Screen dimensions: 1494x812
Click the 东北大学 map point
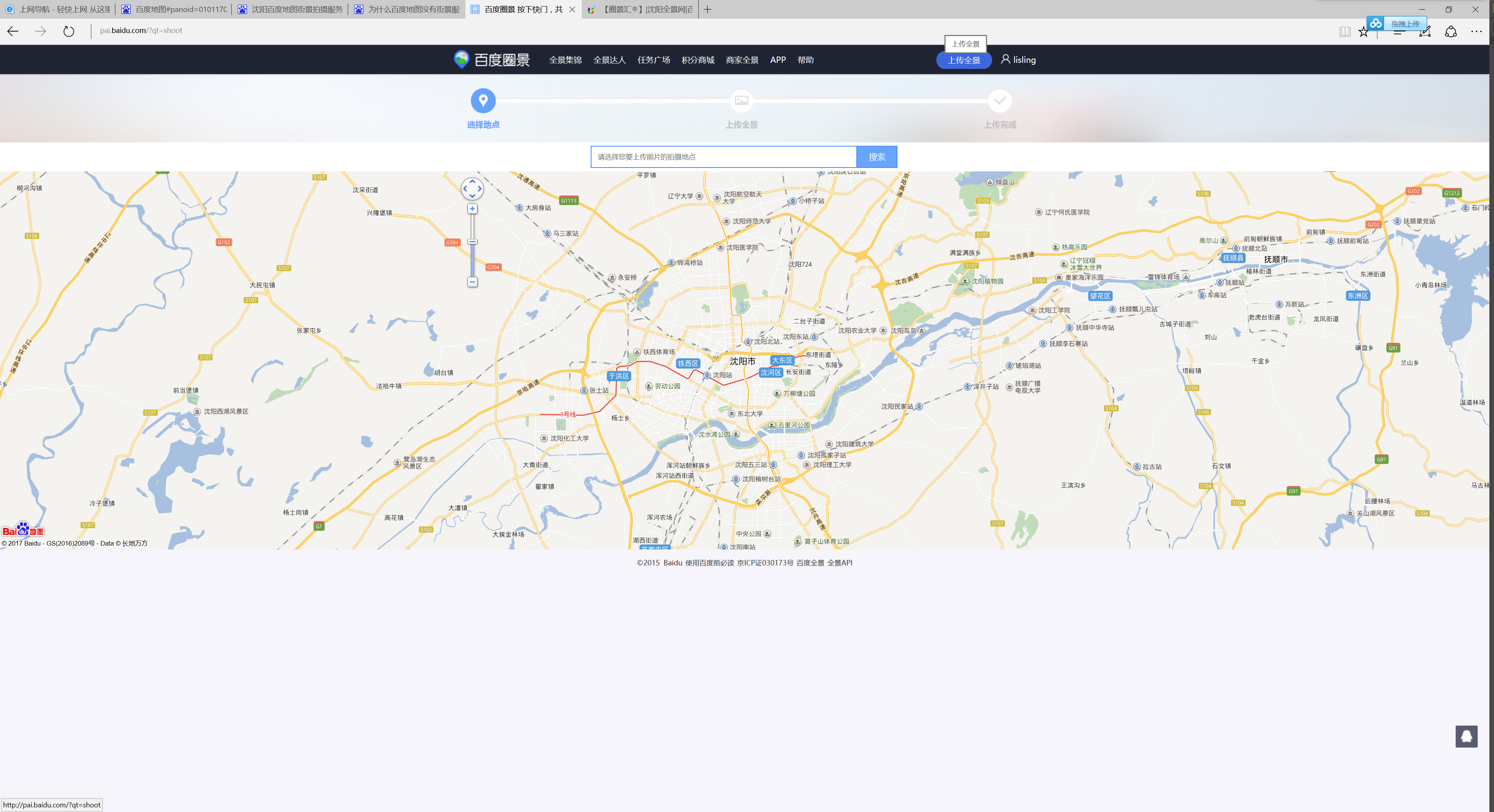746,413
